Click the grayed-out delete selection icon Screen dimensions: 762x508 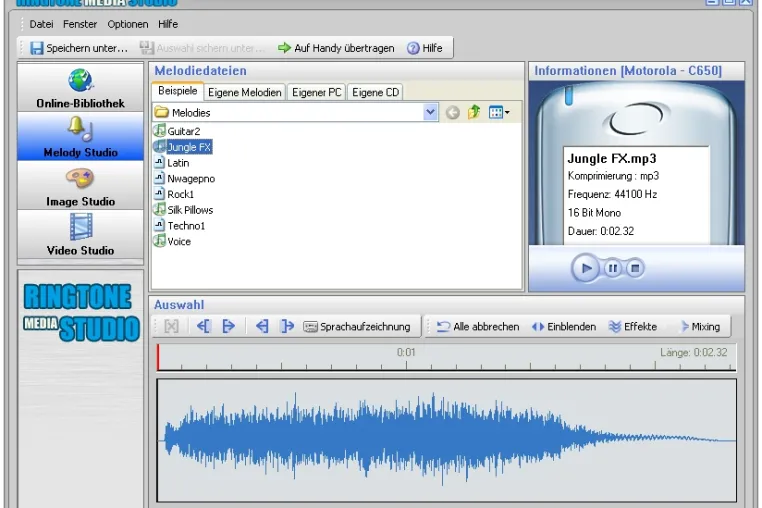tap(171, 326)
